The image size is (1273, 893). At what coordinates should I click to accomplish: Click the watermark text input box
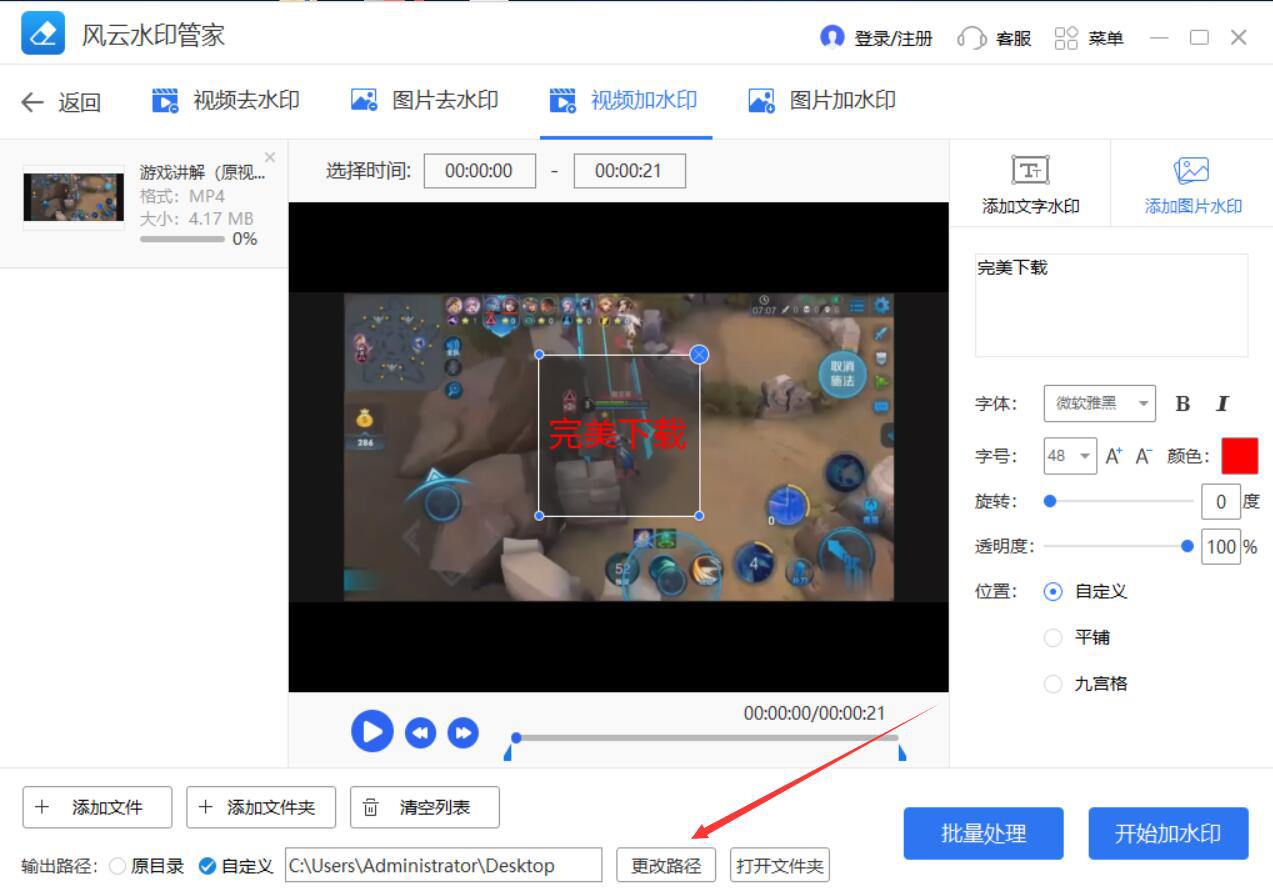click(1111, 305)
